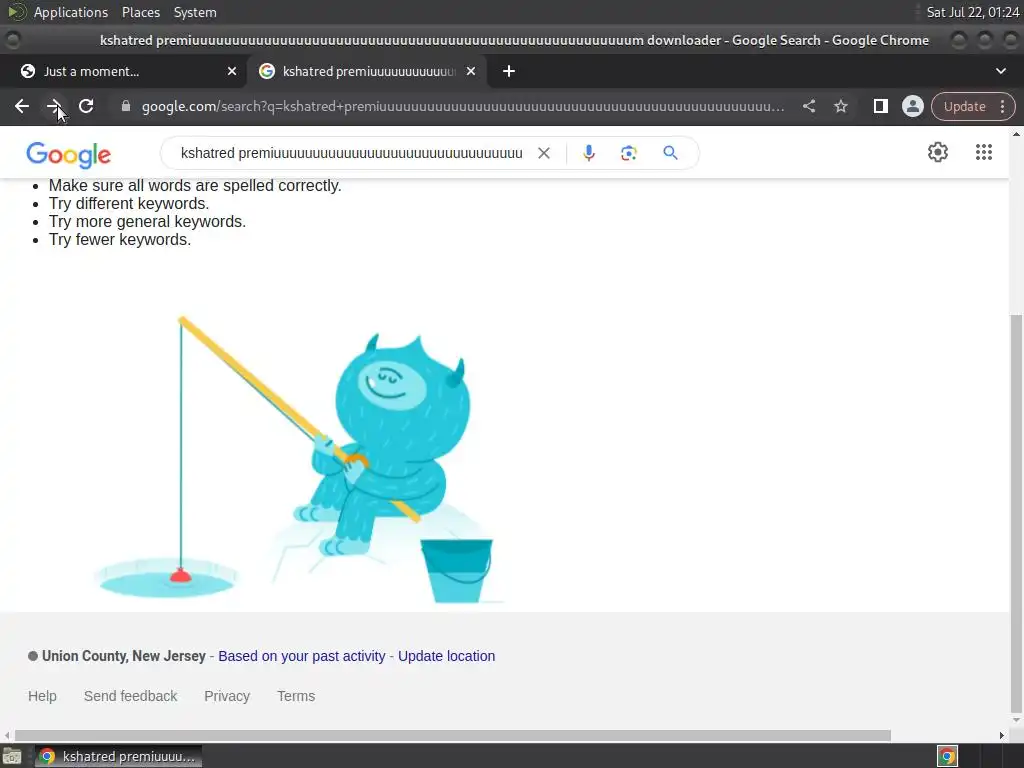
Task: Open the Places menu
Action: pos(140,12)
